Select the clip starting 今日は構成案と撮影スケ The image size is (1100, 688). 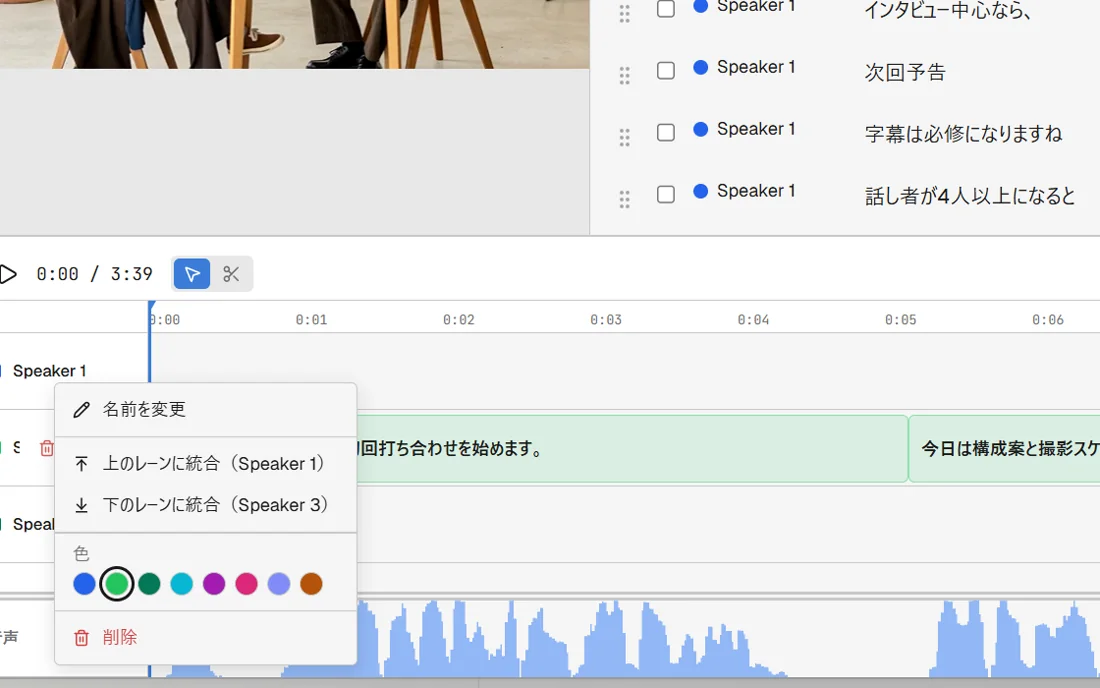[1005, 448]
